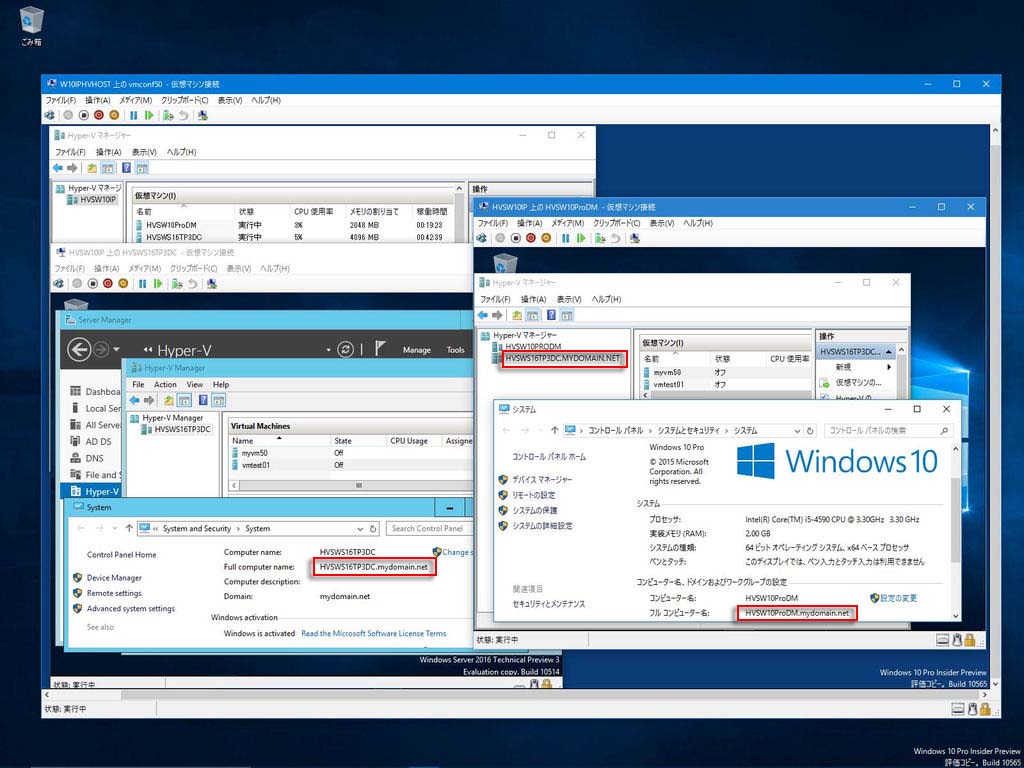The width and height of the screenshot is (1024, 768).
Task: Shut down vmconf50 with the red toolbar icon
Action: click(x=99, y=116)
